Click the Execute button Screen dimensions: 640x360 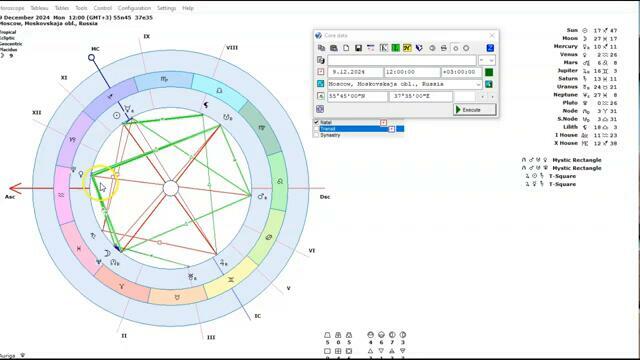475,110
